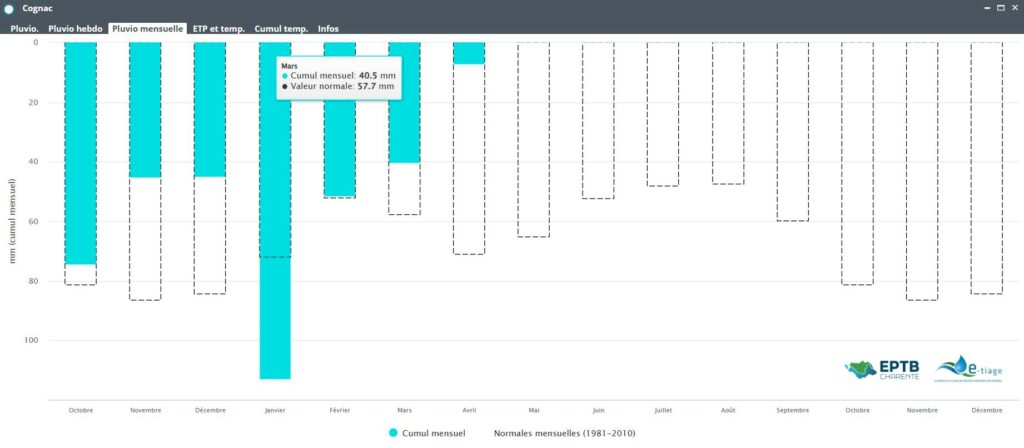Open the Infos tab
Viewport: 1024px width, 448px height.
328,29
